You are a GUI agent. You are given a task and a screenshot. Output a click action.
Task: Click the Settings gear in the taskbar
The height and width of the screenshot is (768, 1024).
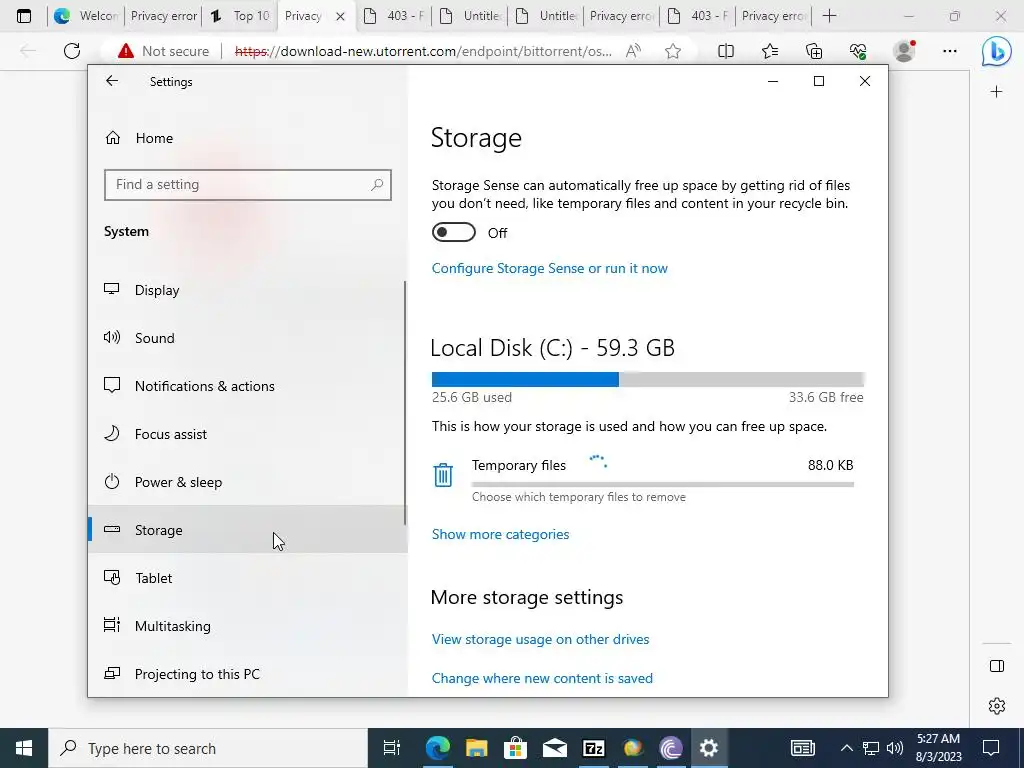(x=709, y=748)
